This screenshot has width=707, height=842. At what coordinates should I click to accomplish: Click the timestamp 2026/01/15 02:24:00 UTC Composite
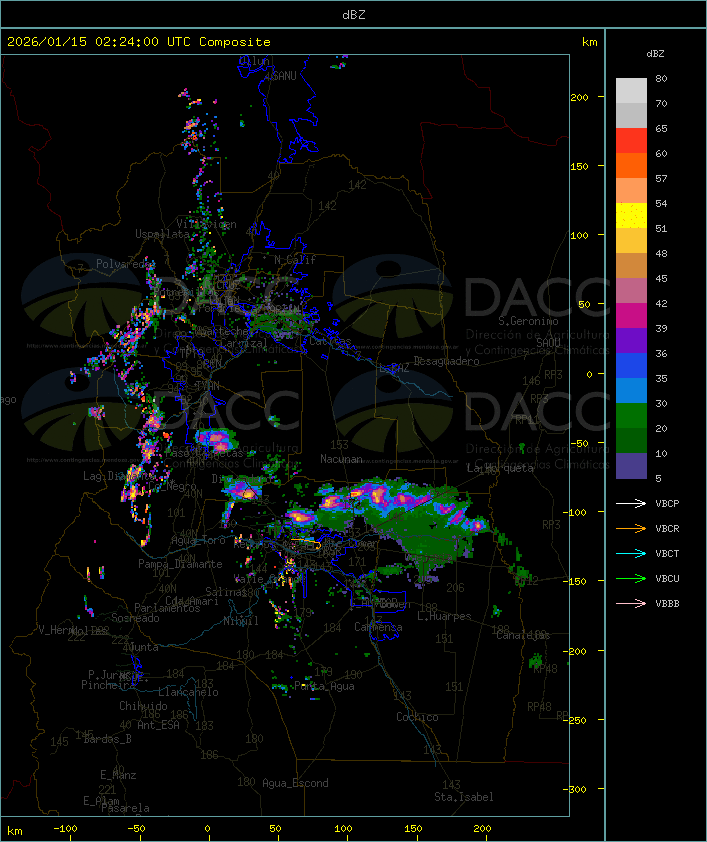tap(139, 42)
